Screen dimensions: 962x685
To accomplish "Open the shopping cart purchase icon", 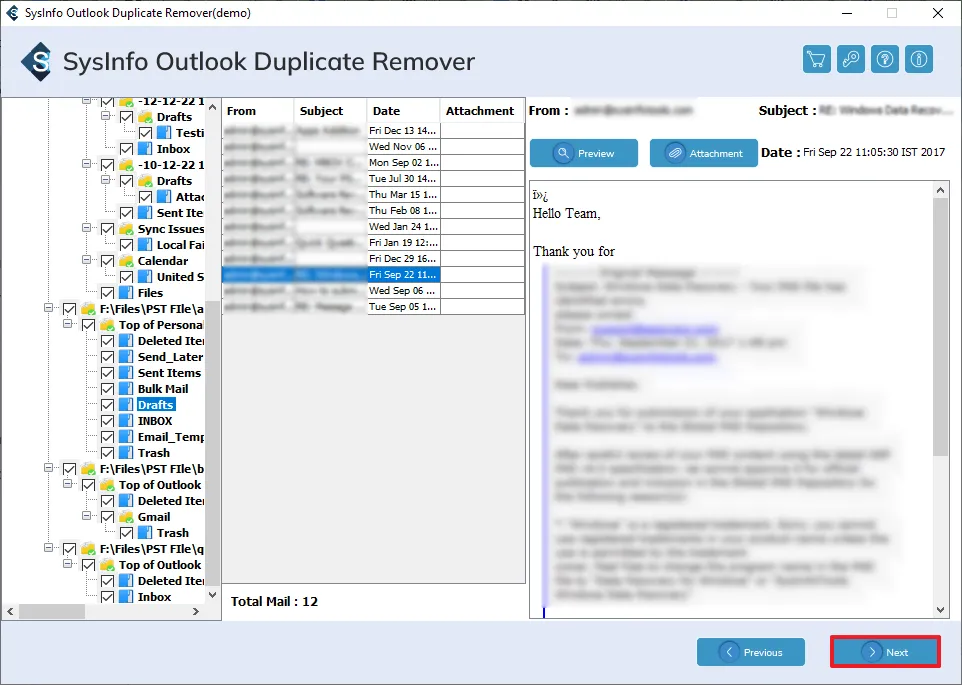I will point(817,59).
